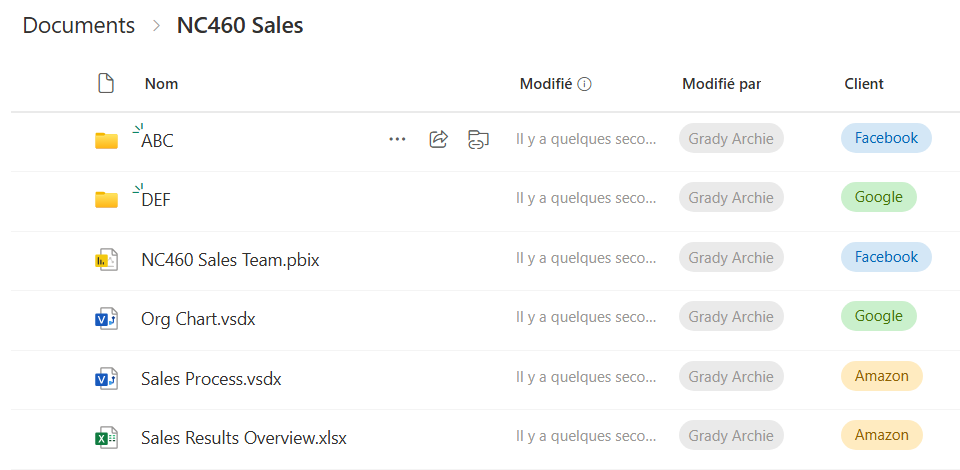Click the info icon next to Modifié

click(585, 84)
